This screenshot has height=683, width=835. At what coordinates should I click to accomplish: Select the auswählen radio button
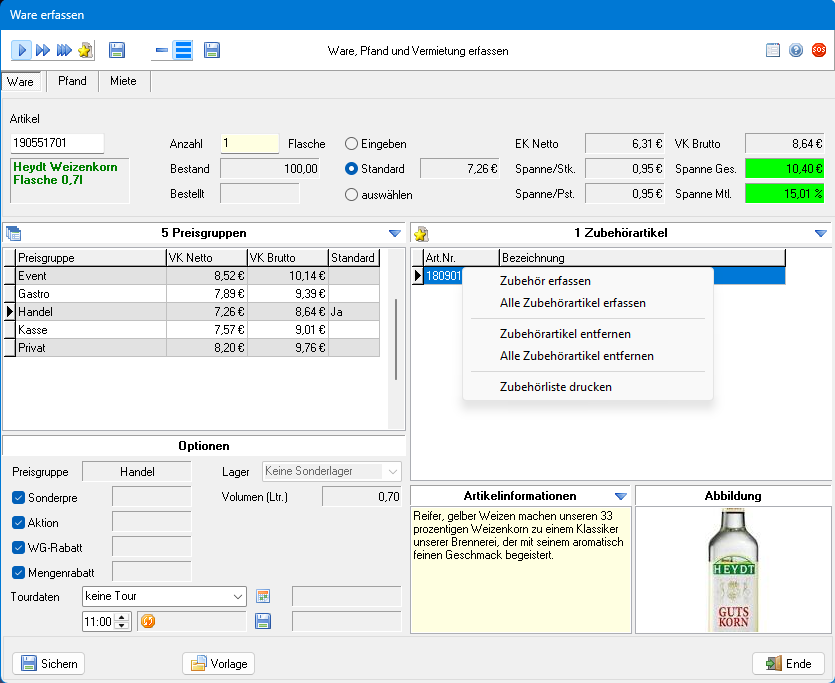pos(351,194)
